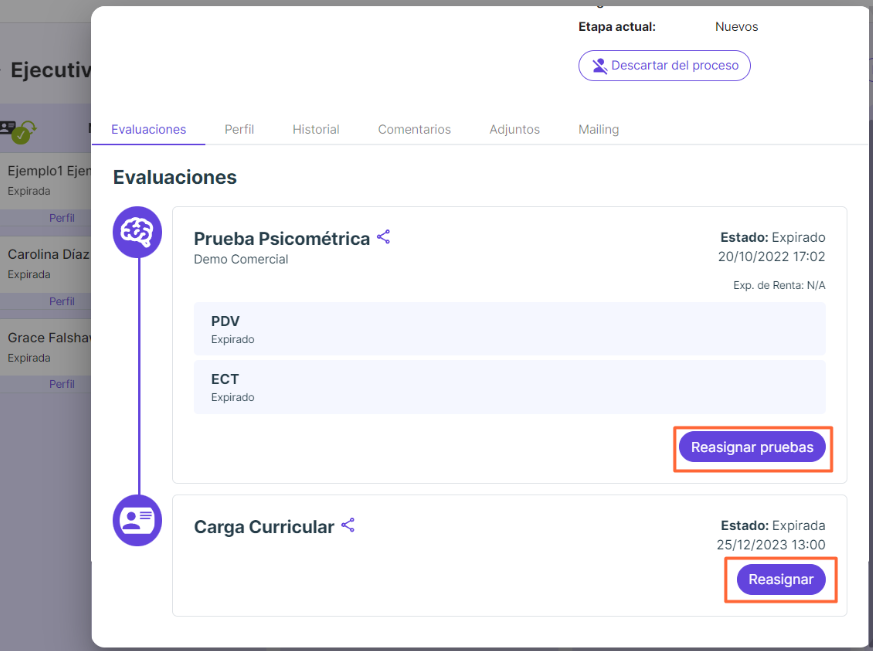Select the ECT test row

(x=509, y=387)
